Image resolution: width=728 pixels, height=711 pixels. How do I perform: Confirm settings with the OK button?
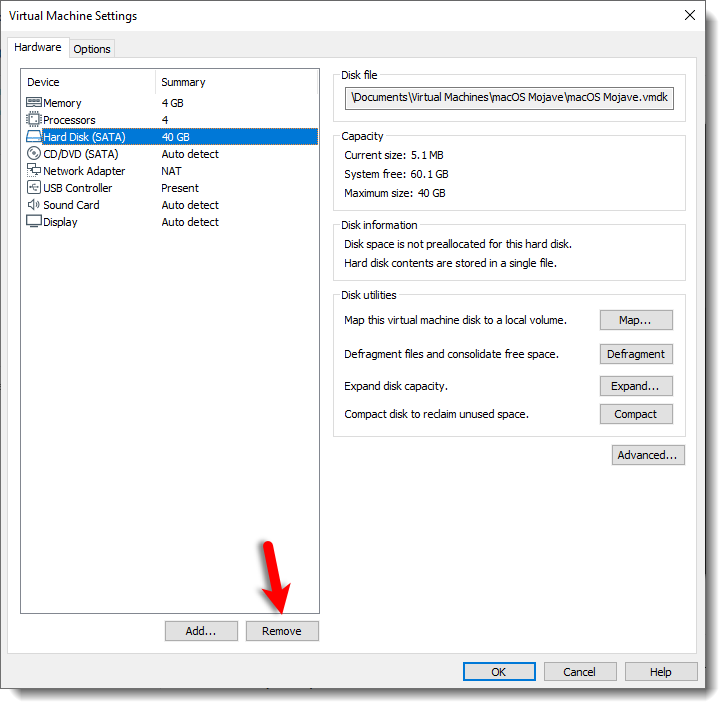499,672
